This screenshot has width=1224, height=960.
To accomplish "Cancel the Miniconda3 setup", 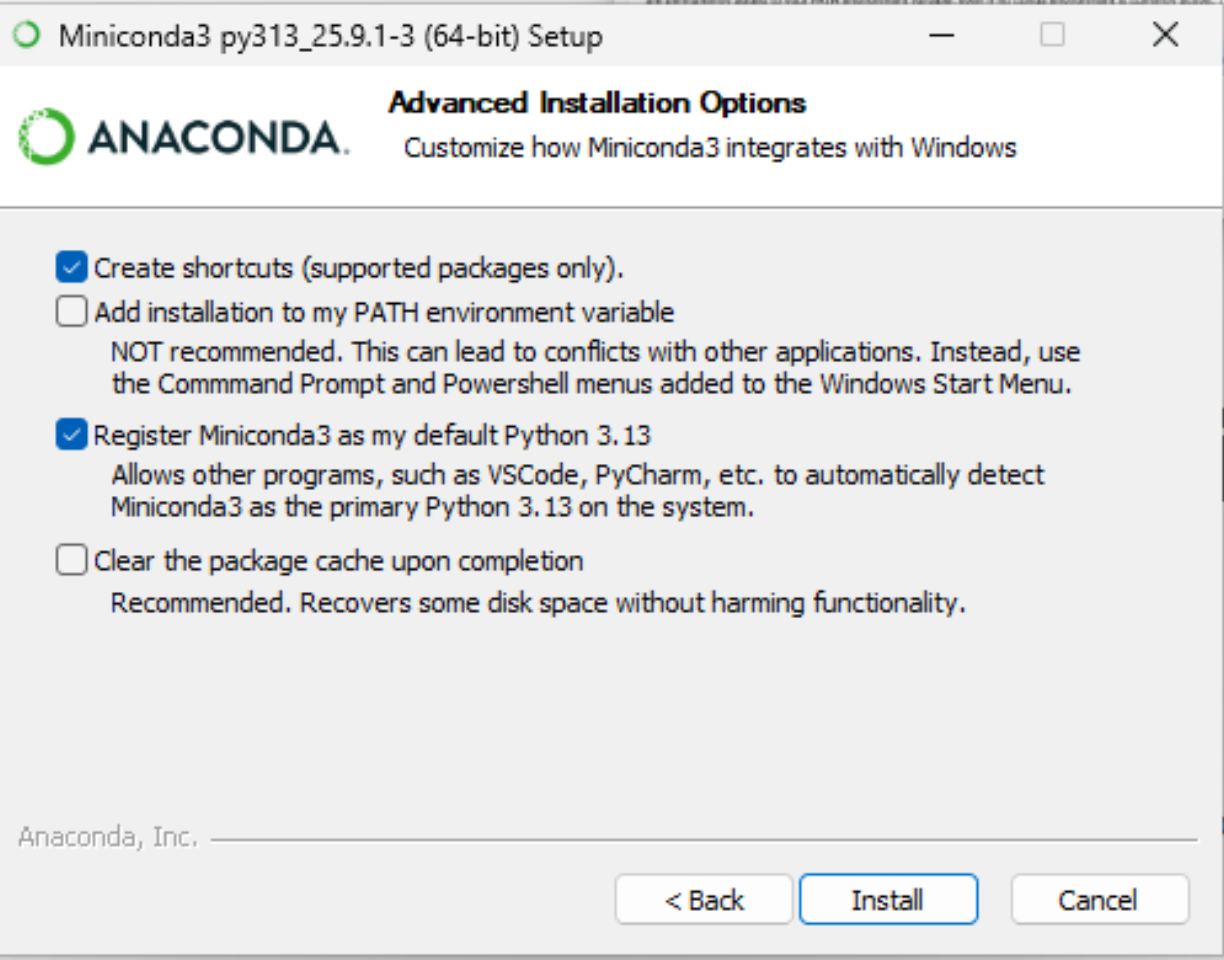I will [1099, 899].
